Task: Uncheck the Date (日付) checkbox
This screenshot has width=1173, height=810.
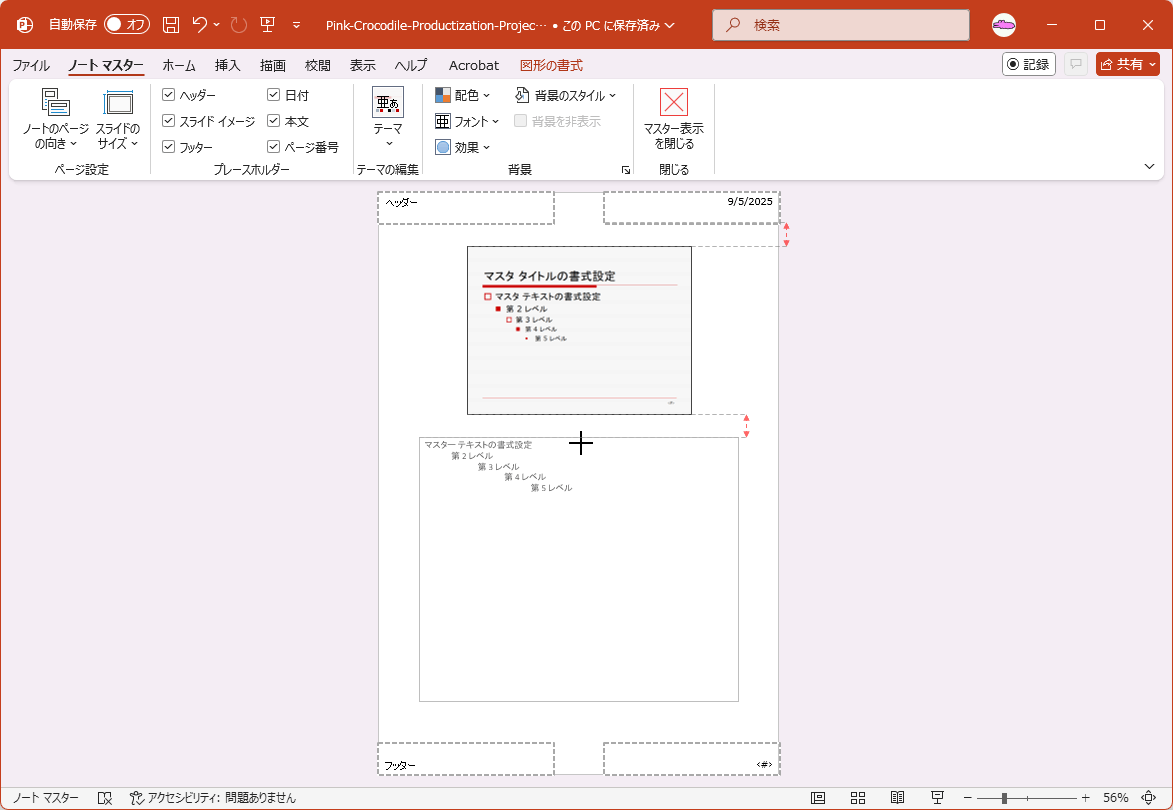Action: point(273,95)
